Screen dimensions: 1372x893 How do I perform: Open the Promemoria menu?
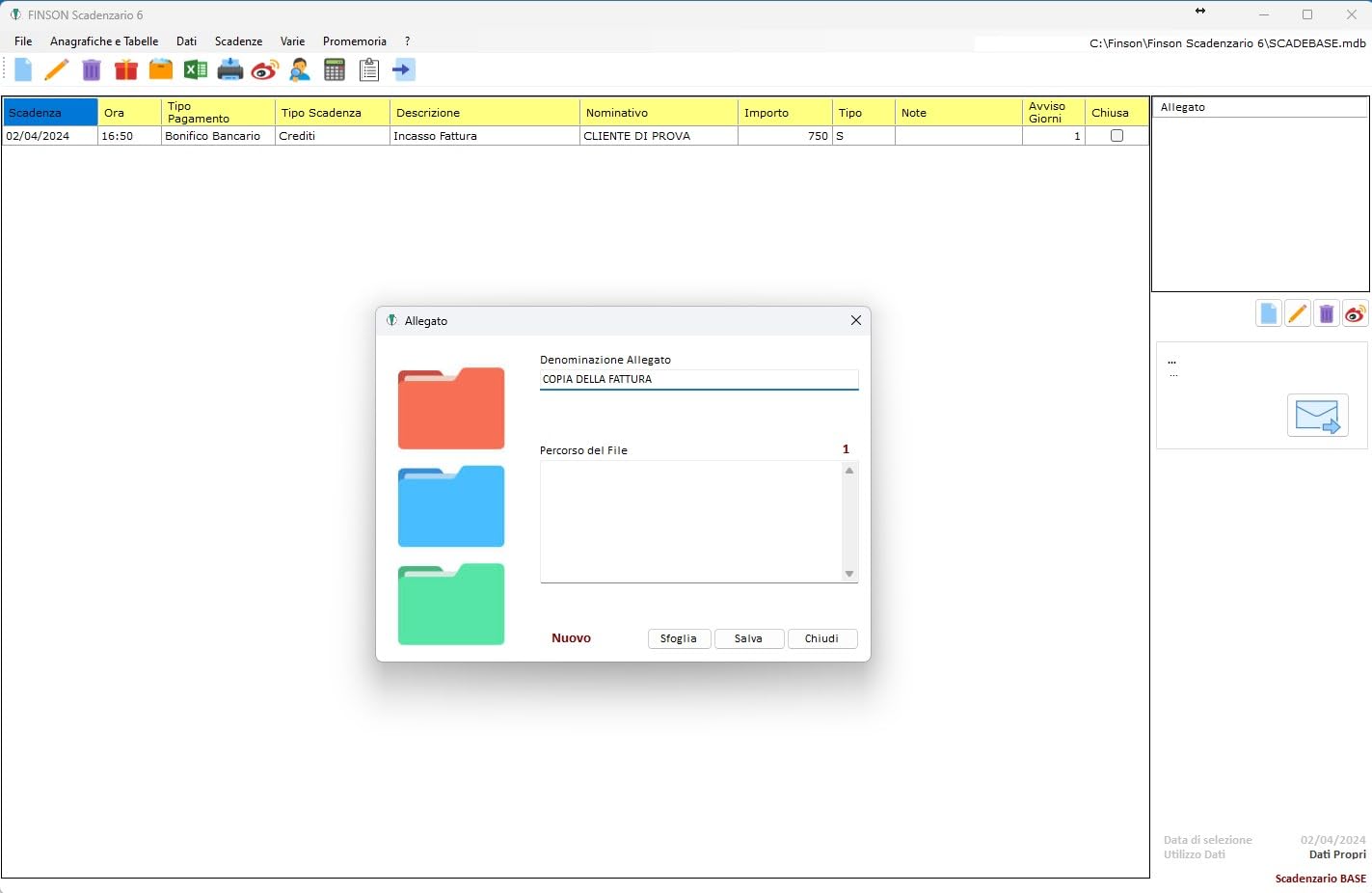tap(355, 41)
